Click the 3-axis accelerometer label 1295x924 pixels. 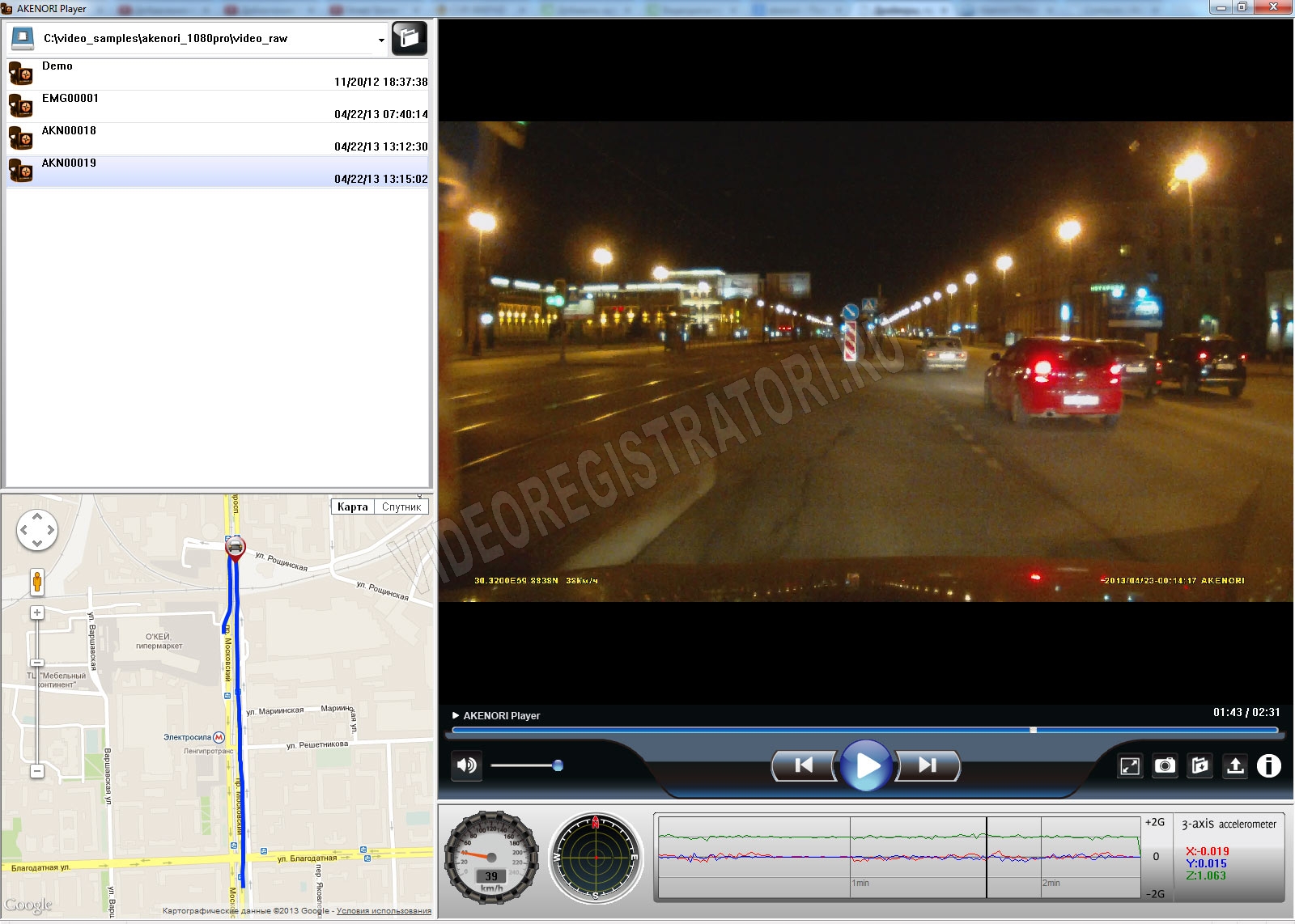[x=1229, y=824]
